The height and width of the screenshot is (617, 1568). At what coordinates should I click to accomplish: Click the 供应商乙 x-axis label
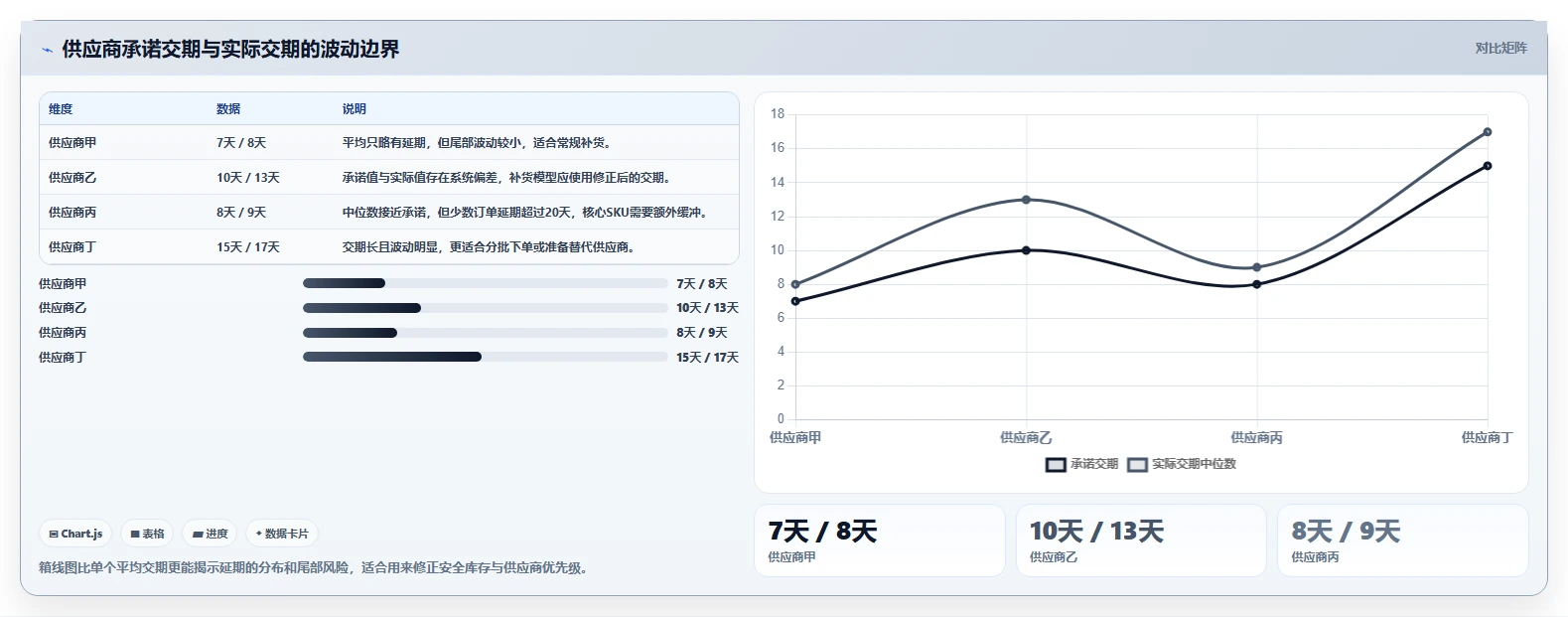[x=1026, y=438]
